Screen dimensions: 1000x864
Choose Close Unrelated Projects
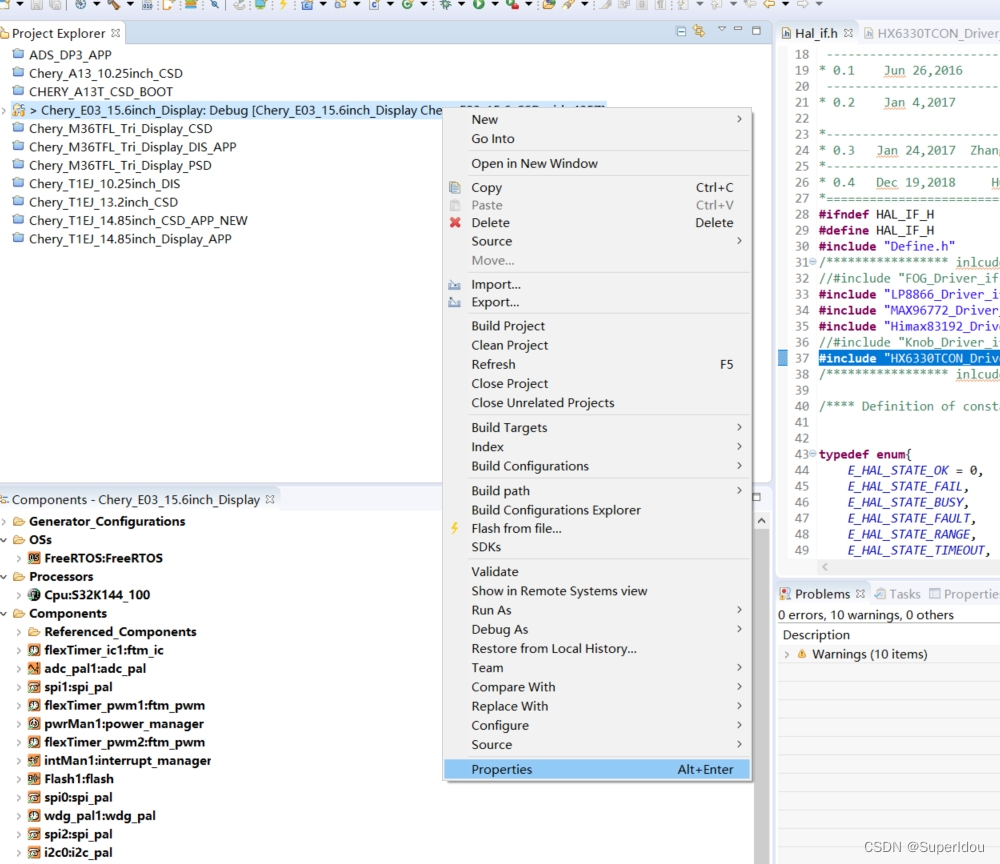point(597,403)
